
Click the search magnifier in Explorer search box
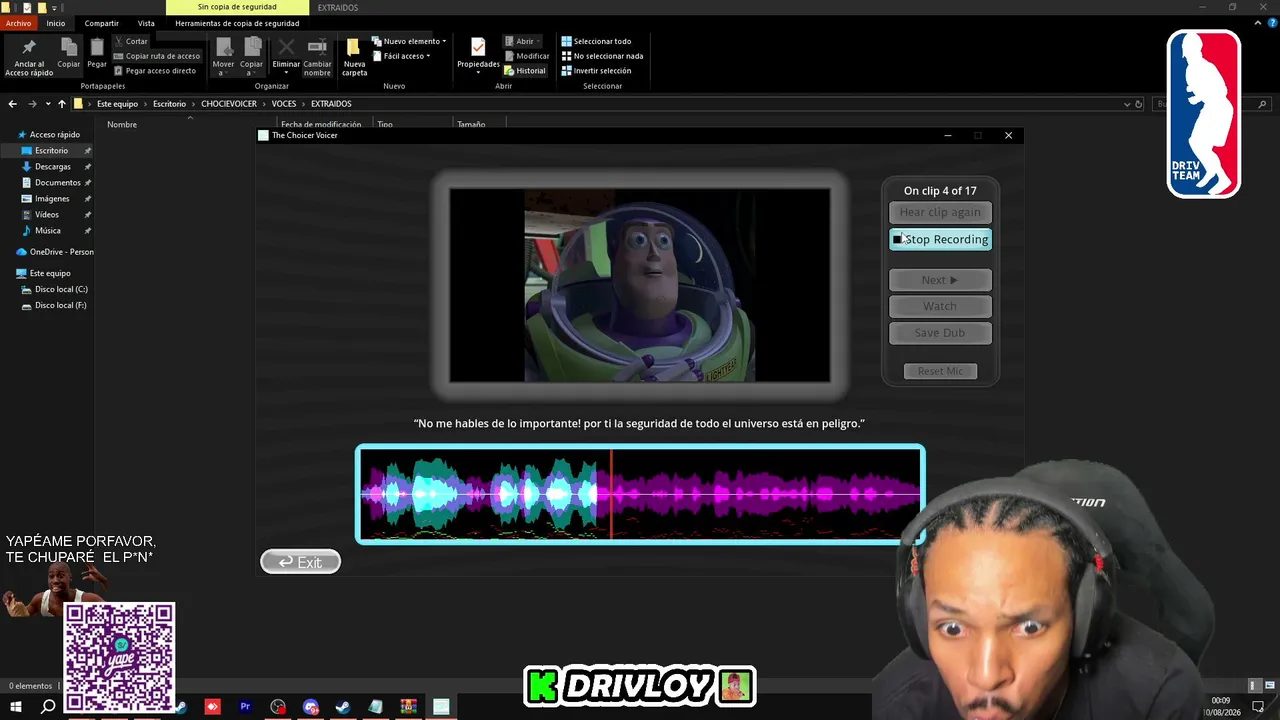[x=1263, y=104]
